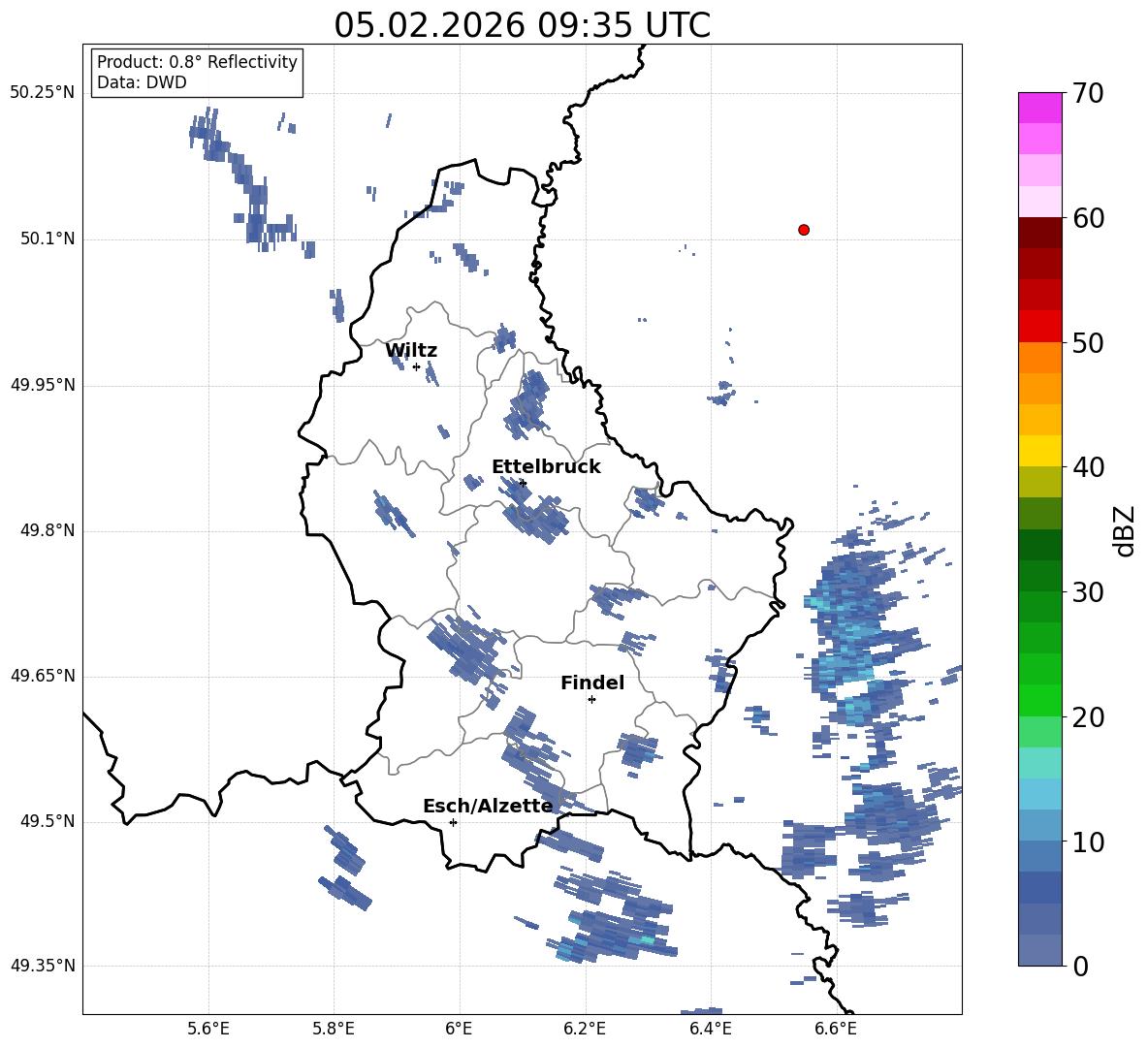Viewport: 1148px width, 1048px height.
Task: Click the red dot radar marker
Action: (x=804, y=230)
